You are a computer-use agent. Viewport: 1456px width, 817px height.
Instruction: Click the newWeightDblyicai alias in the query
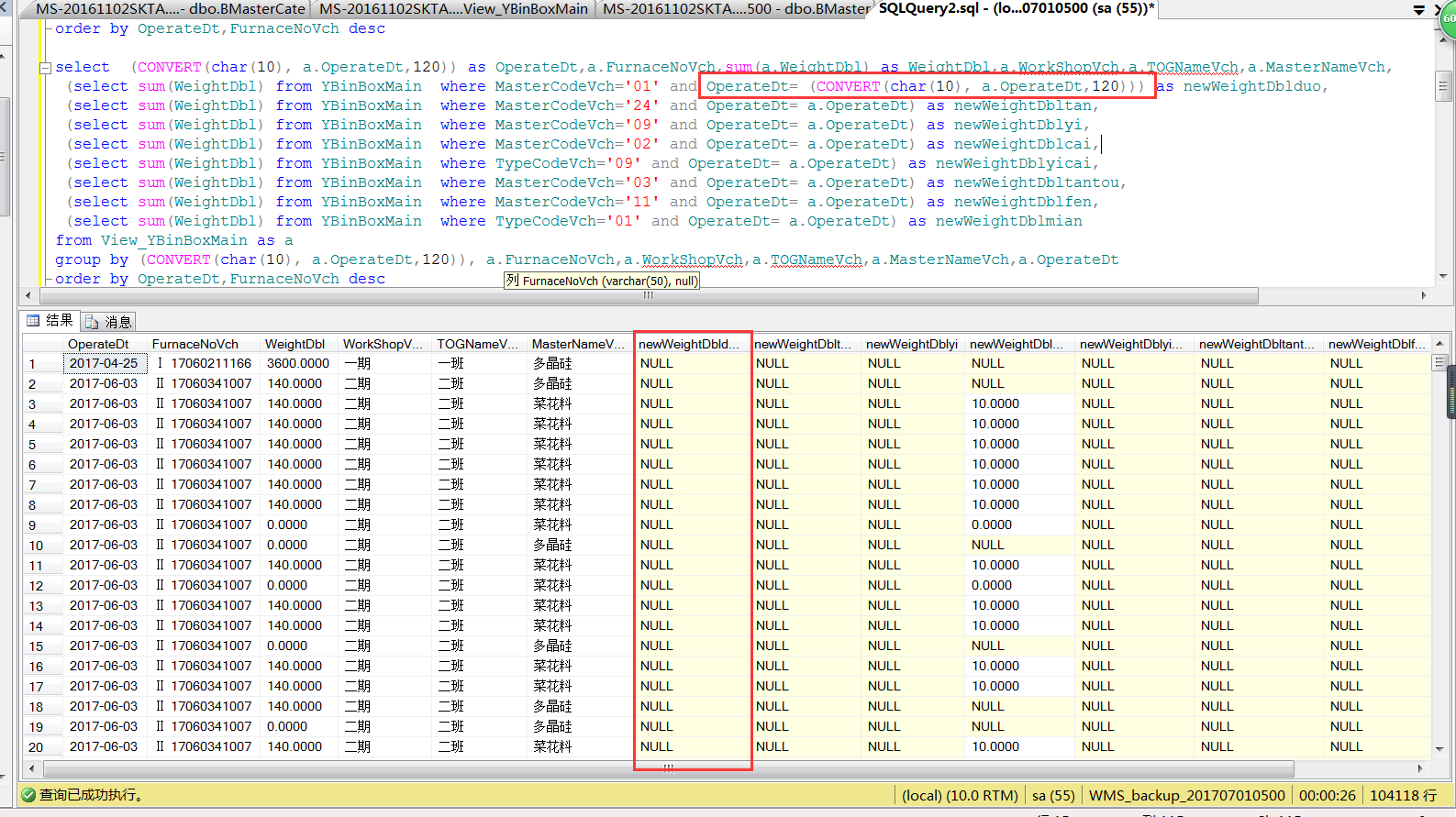click(1013, 163)
